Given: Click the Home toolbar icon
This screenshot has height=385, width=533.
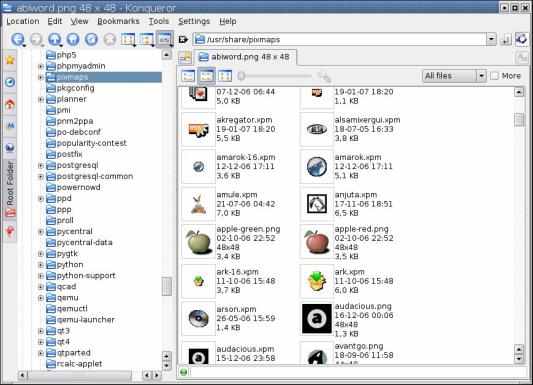Looking at the screenshot, I should pyautogui.click(x=73, y=39).
